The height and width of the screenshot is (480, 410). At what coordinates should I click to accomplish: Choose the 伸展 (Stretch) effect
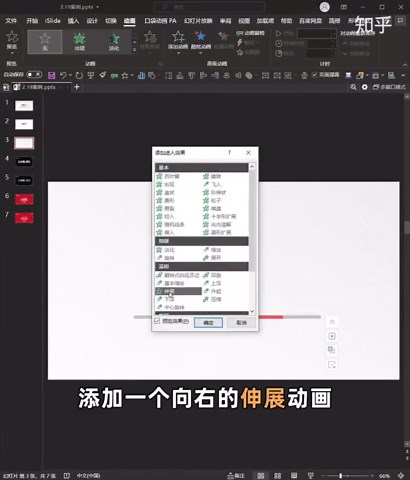178,291
